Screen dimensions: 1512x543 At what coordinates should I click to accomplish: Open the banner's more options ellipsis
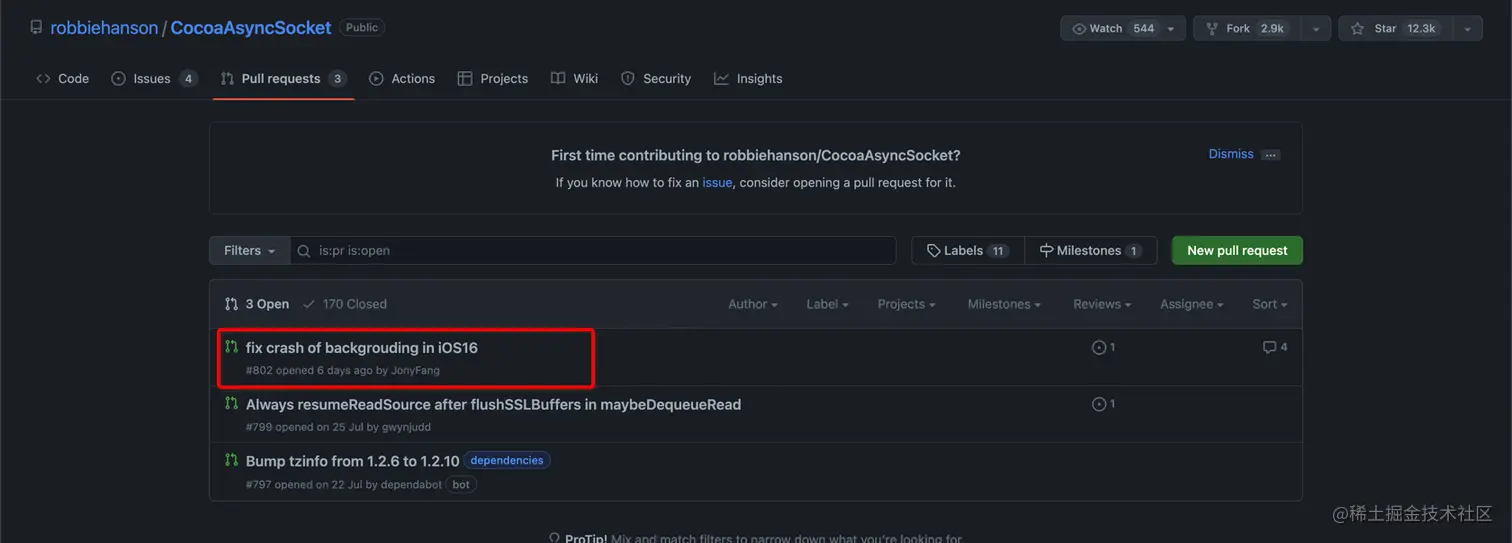click(1271, 155)
